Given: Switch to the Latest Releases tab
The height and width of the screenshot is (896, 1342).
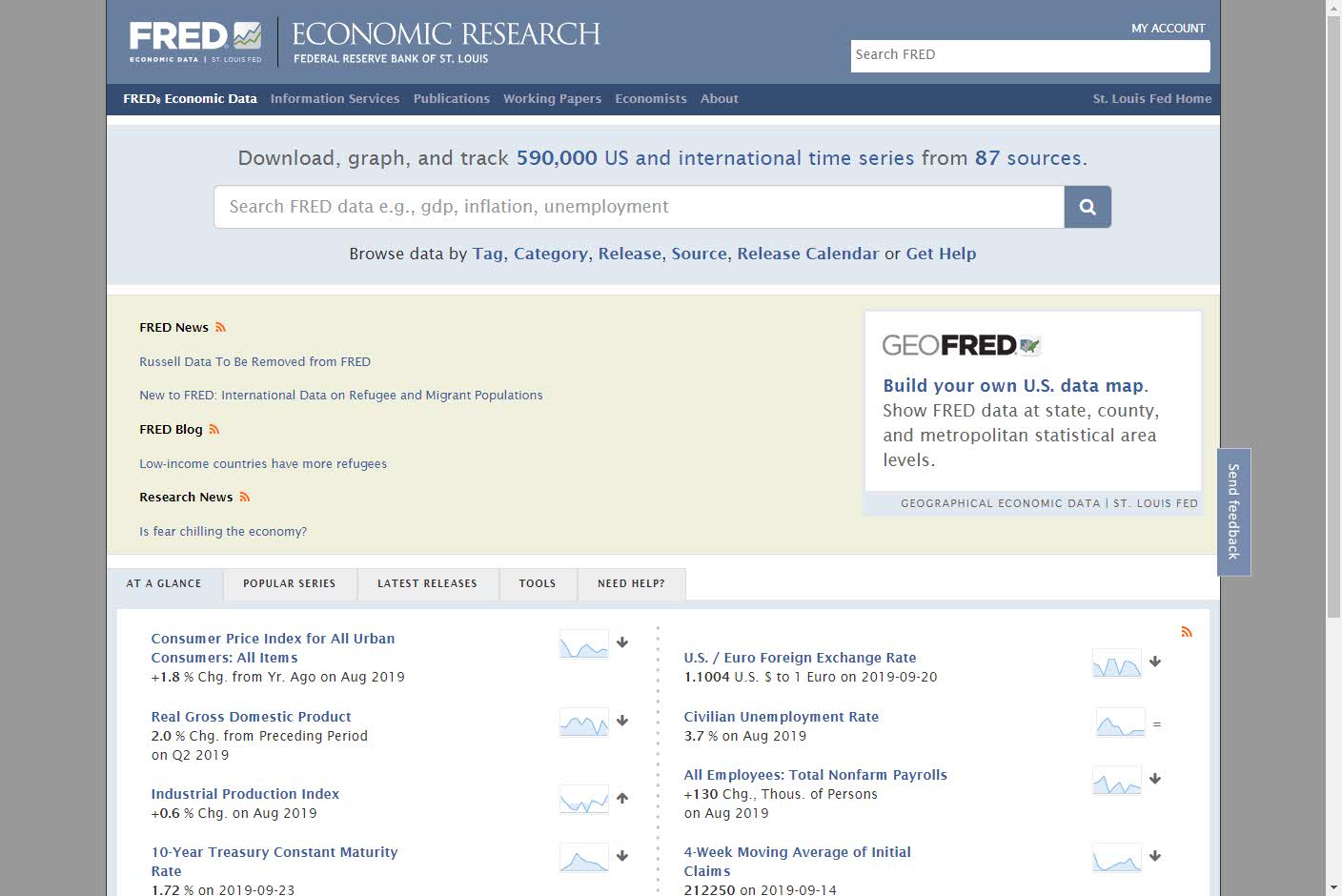Looking at the screenshot, I should click(x=427, y=583).
